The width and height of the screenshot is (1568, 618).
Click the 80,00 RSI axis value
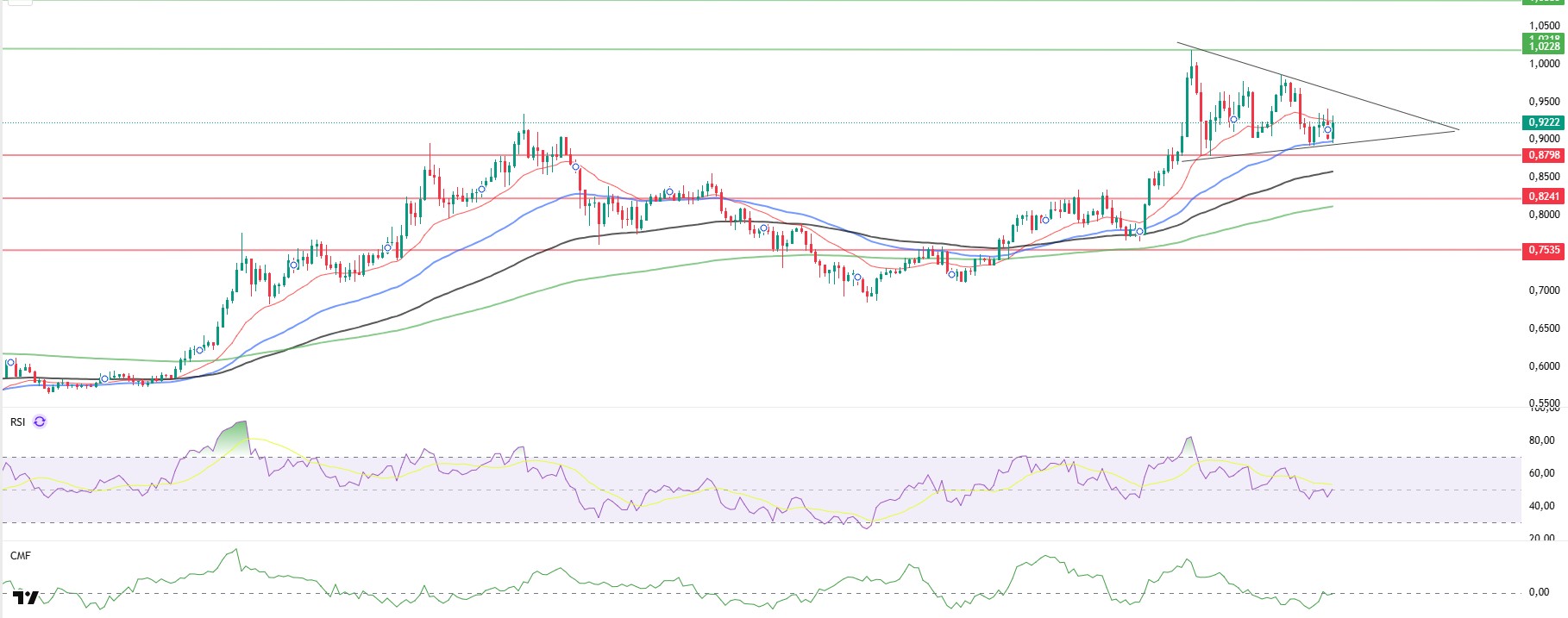click(x=1541, y=440)
